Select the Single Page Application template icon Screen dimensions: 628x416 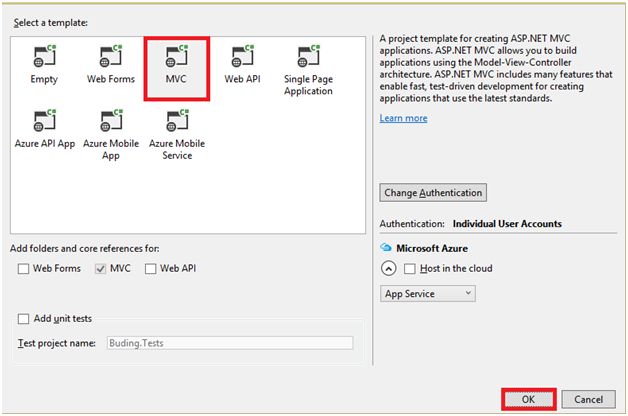[309, 56]
